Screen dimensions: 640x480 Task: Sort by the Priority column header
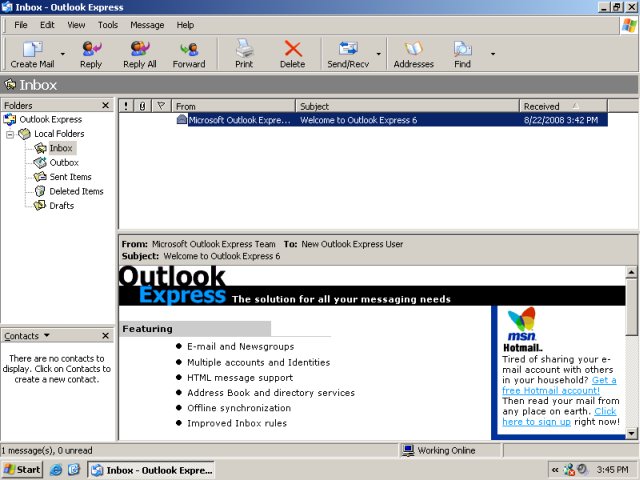click(126, 106)
